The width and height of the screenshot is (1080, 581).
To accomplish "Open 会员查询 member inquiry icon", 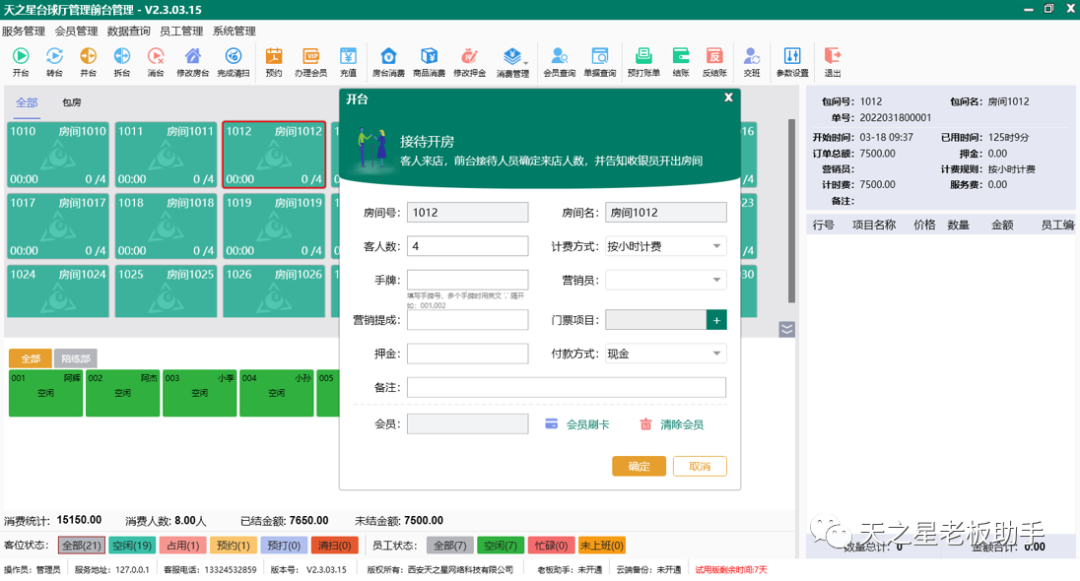I will (x=560, y=62).
